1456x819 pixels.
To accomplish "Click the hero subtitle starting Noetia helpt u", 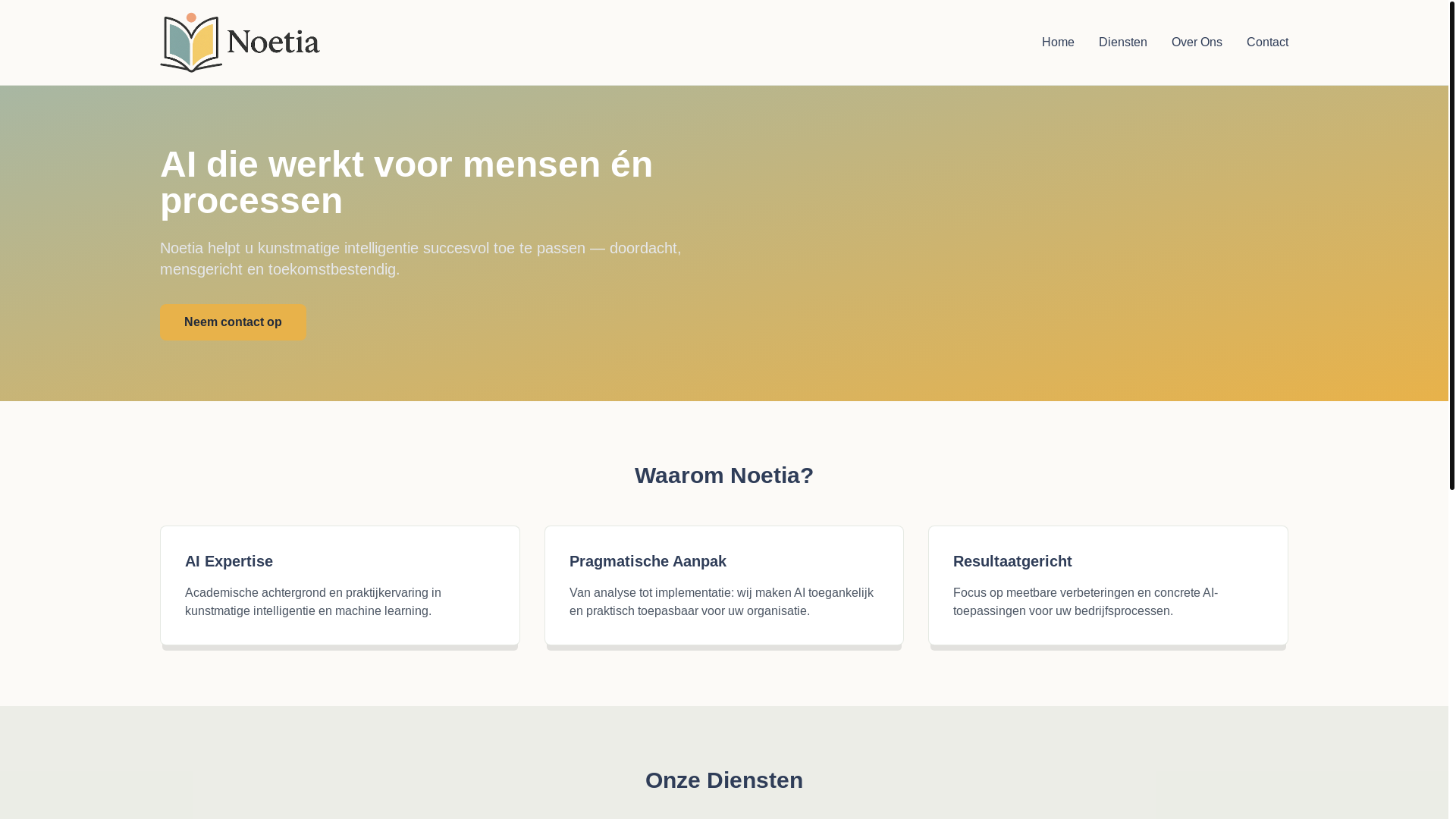I will (421, 259).
